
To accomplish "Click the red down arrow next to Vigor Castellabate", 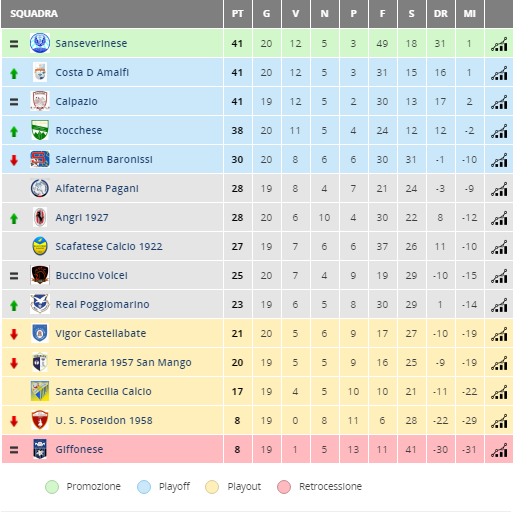I will (x=14, y=334).
